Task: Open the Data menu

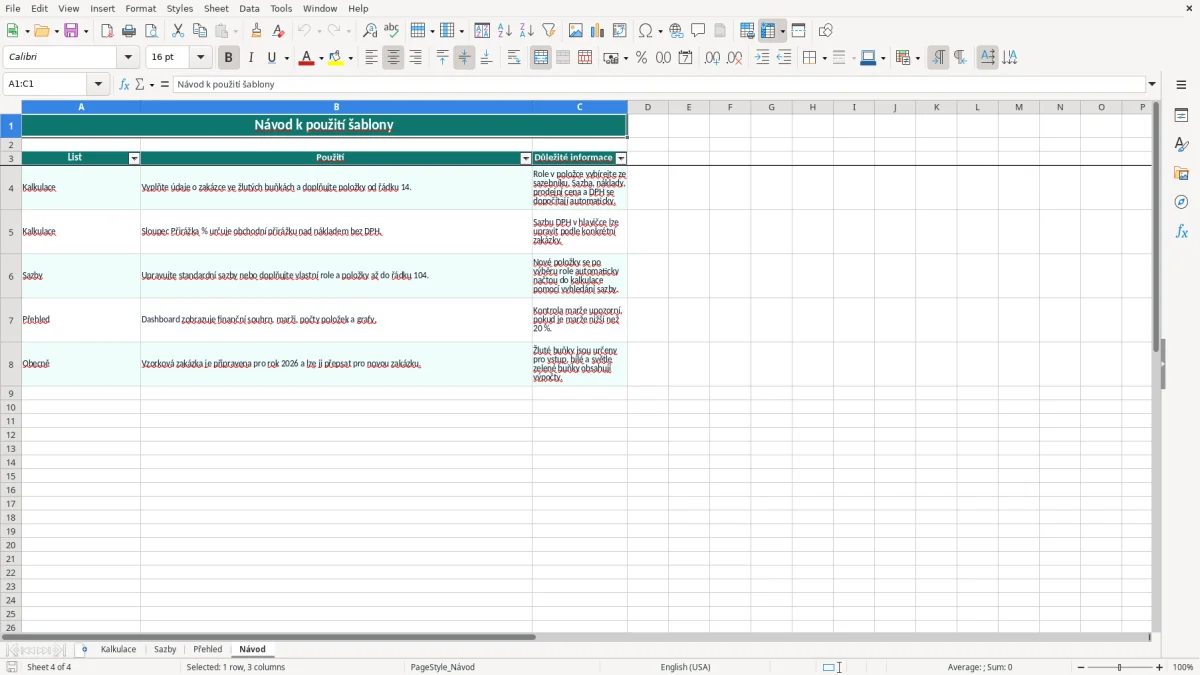Action: pos(249,8)
